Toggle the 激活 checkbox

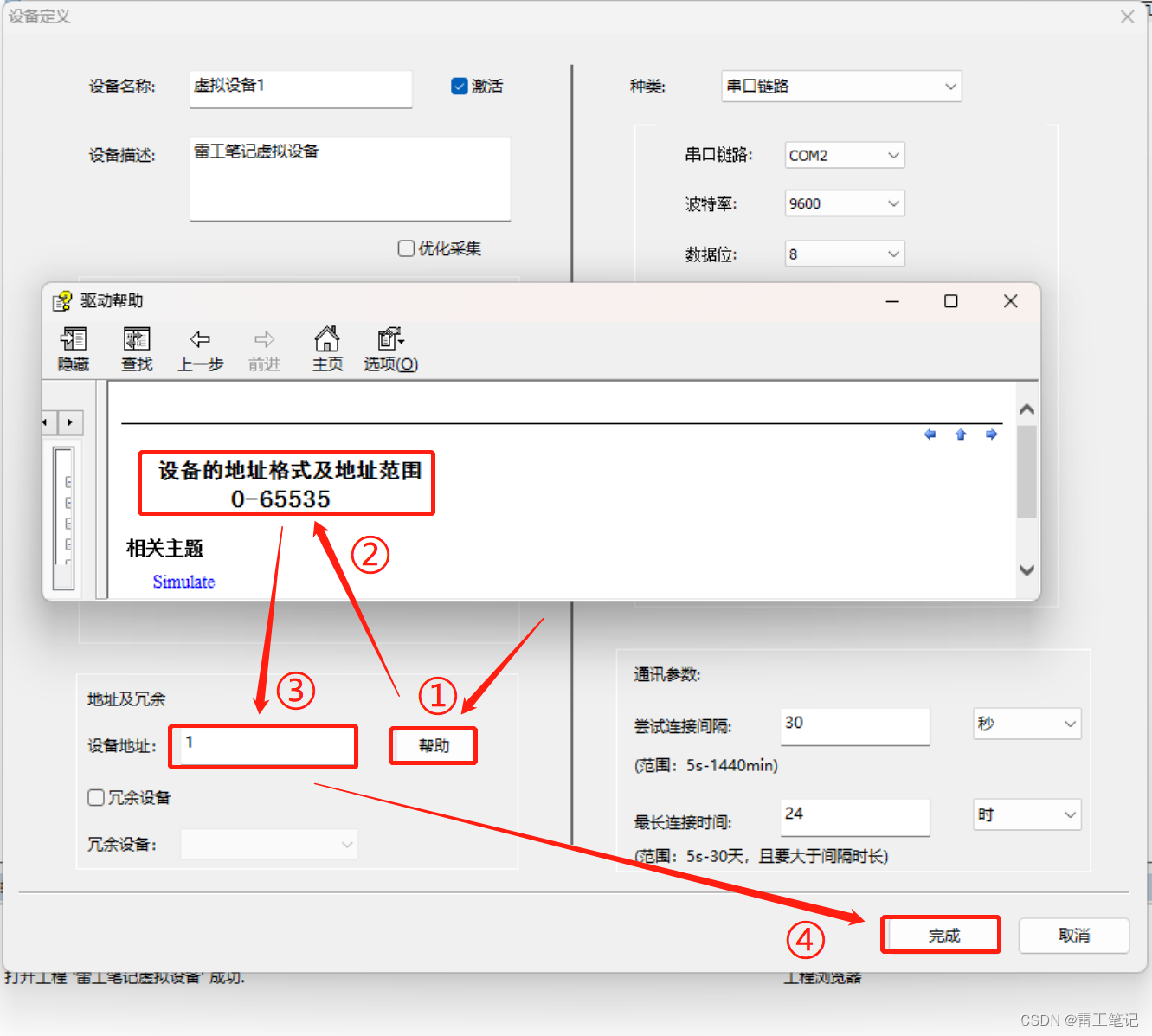pyautogui.click(x=460, y=86)
